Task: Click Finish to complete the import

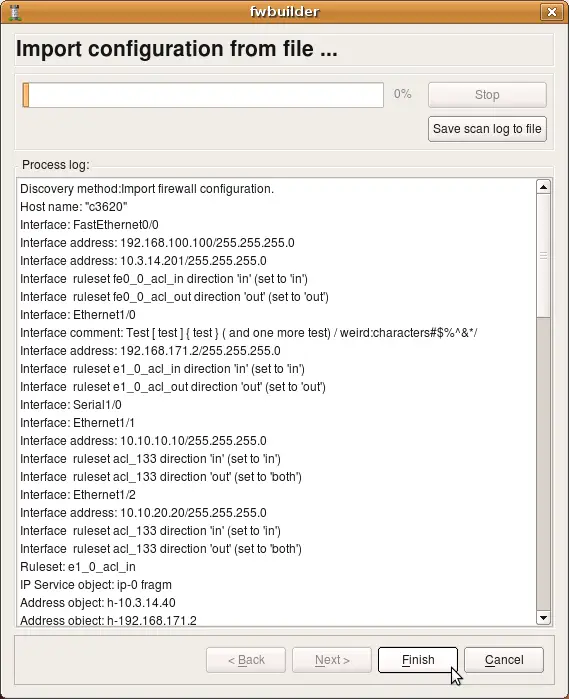Action: pyautogui.click(x=418, y=660)
